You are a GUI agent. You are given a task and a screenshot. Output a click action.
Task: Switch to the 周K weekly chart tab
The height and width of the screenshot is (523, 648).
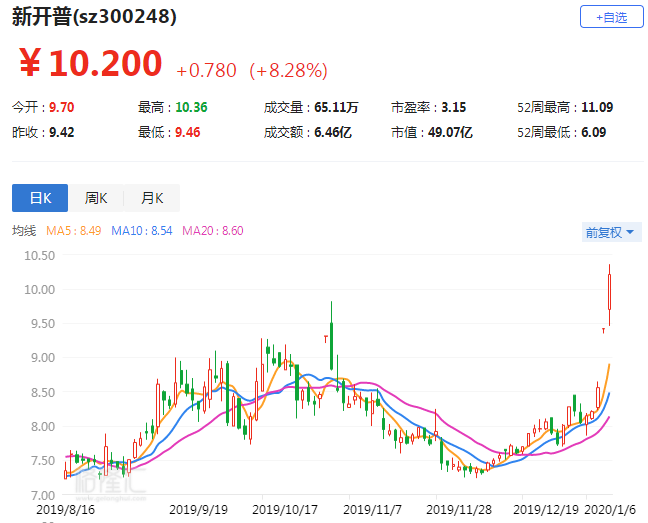pyautogui.click(x=96, y=198)
